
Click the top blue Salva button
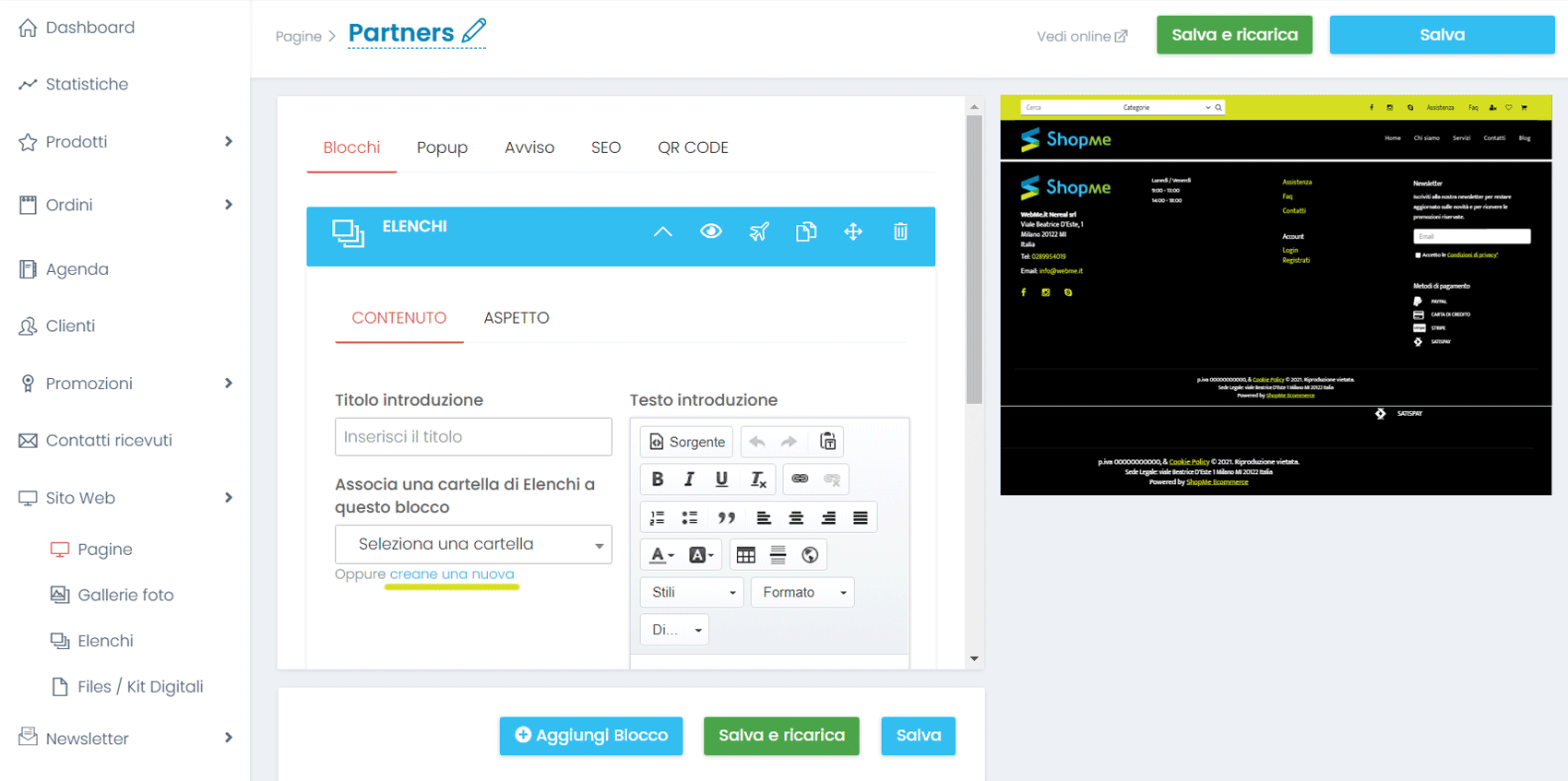coord(1442,35)
